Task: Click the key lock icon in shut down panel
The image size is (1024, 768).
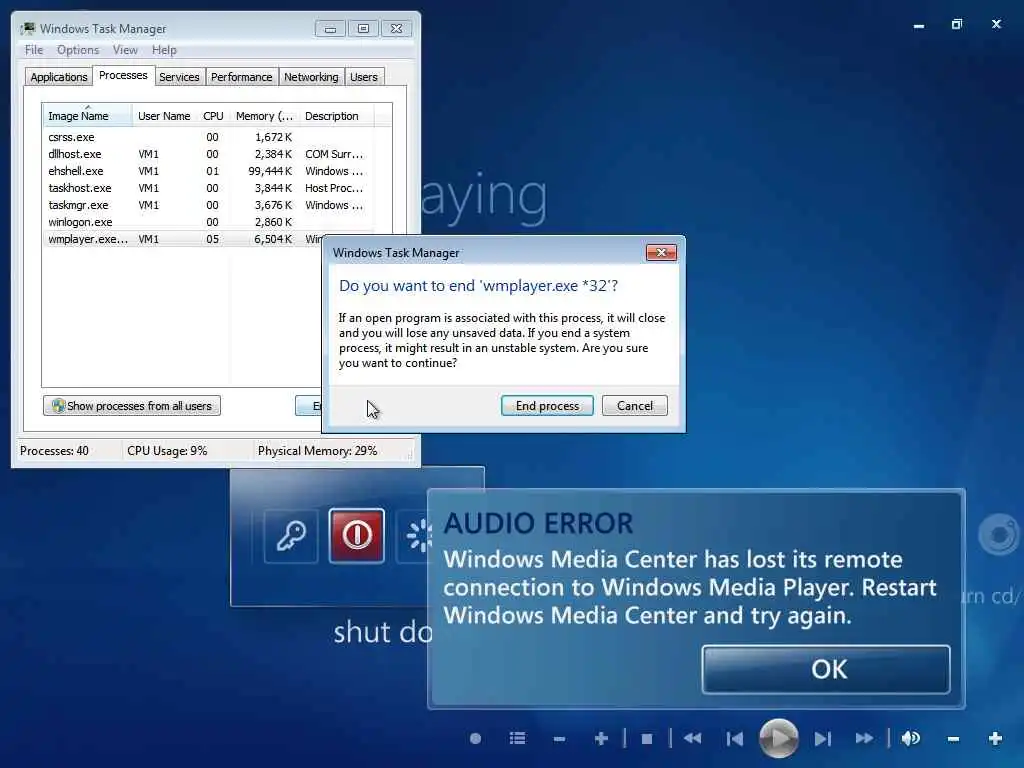Action: coord(291,536)
